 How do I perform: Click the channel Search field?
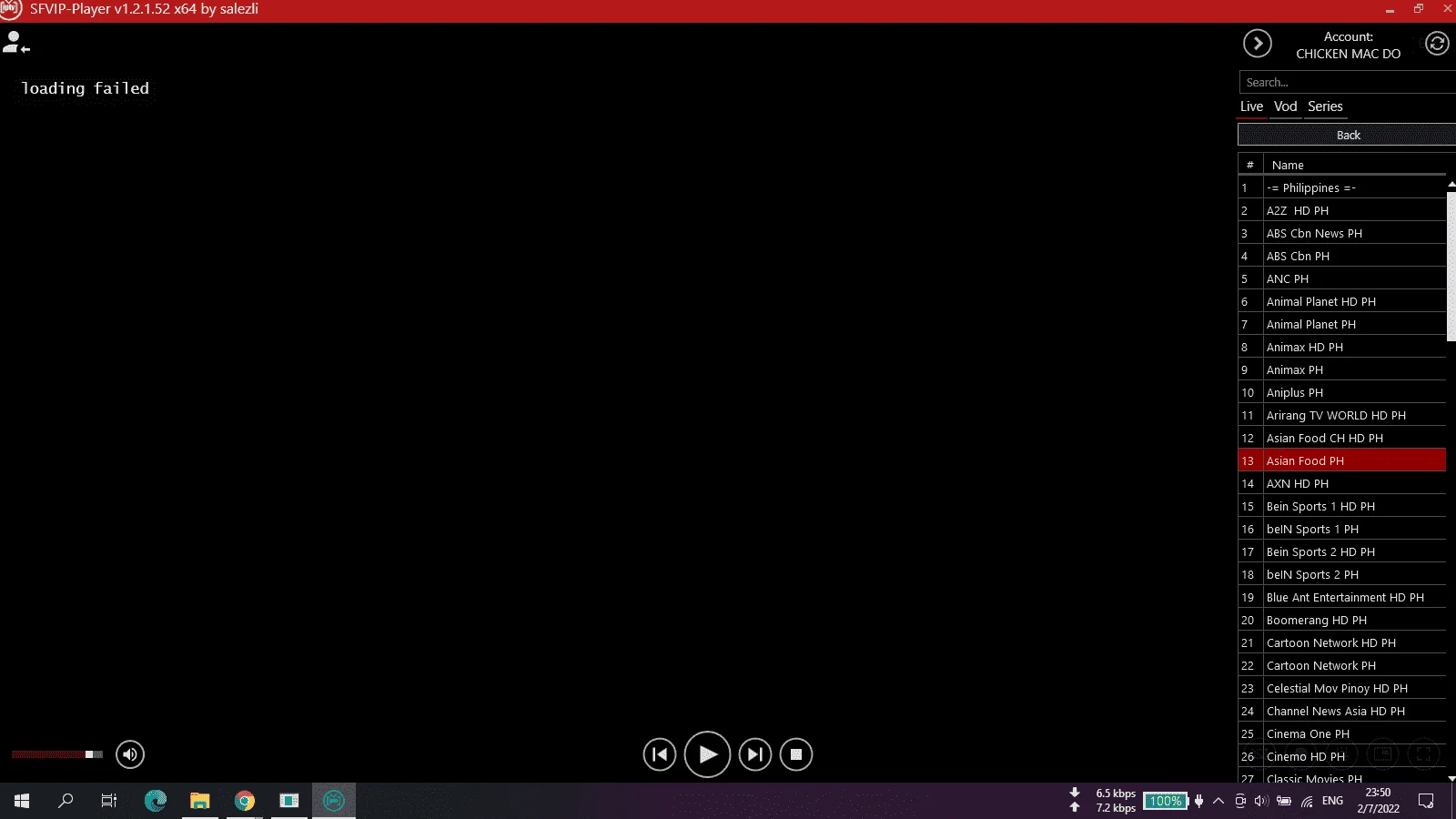point(1347,82)
